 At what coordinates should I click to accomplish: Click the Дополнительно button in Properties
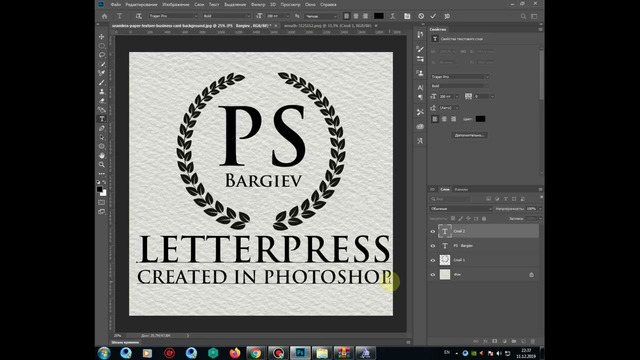469,135
